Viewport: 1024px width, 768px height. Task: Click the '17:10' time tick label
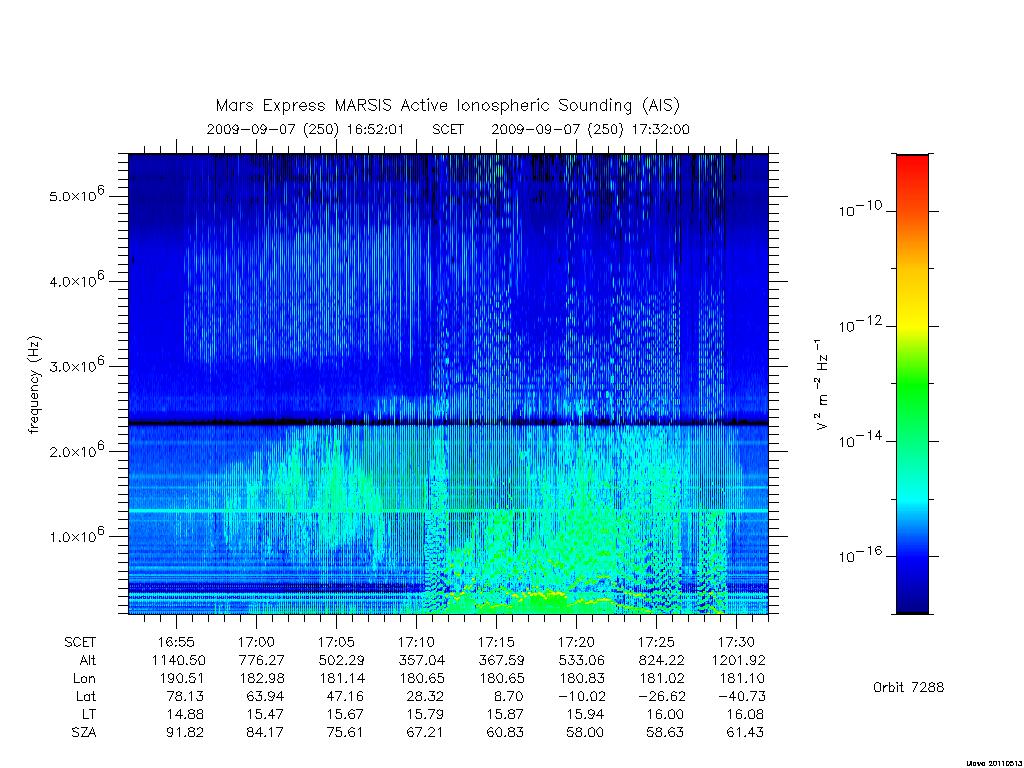click(x=416, y=643)
